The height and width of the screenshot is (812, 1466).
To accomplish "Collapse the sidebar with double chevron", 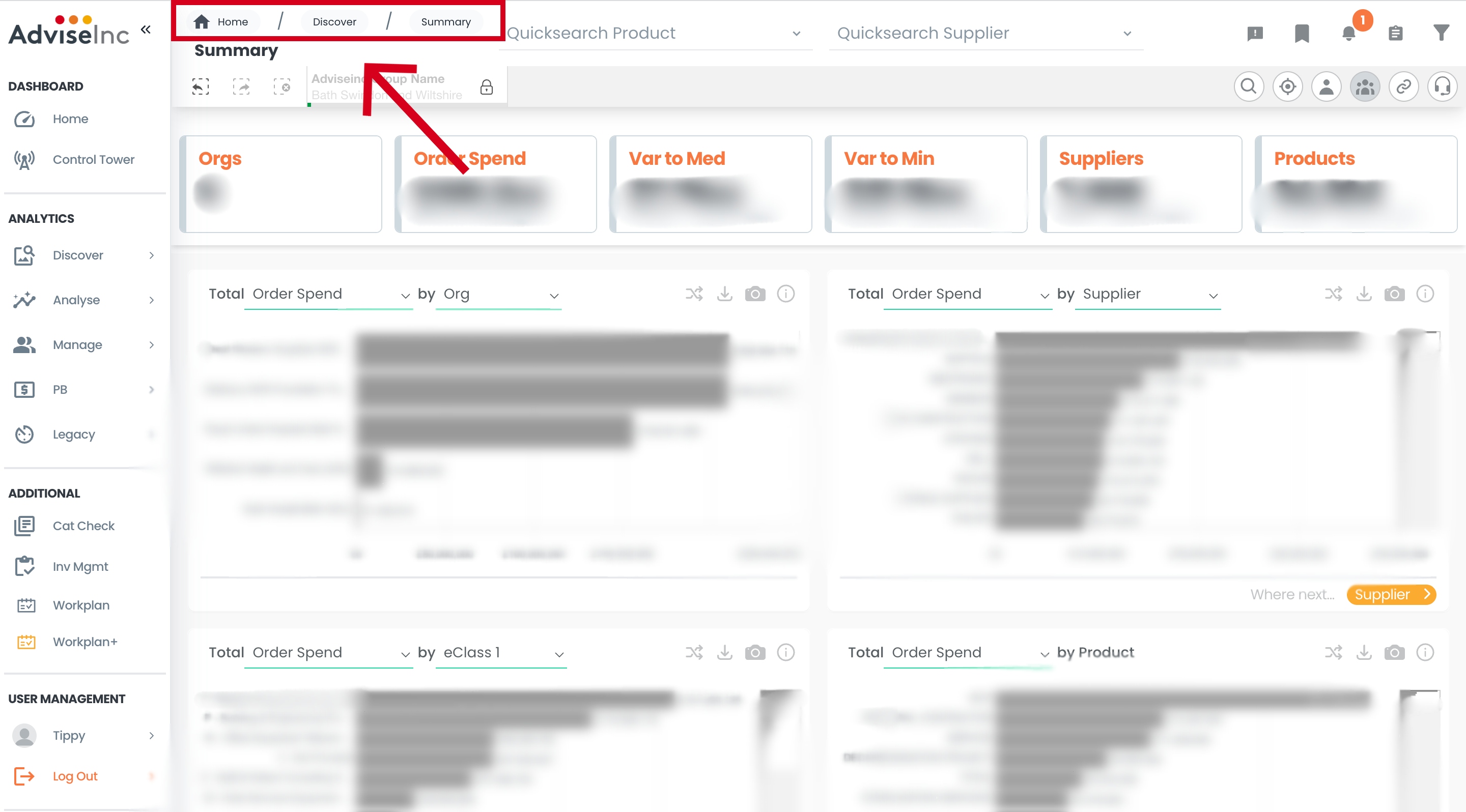I will pyautogui.click(x=146, y=30).
